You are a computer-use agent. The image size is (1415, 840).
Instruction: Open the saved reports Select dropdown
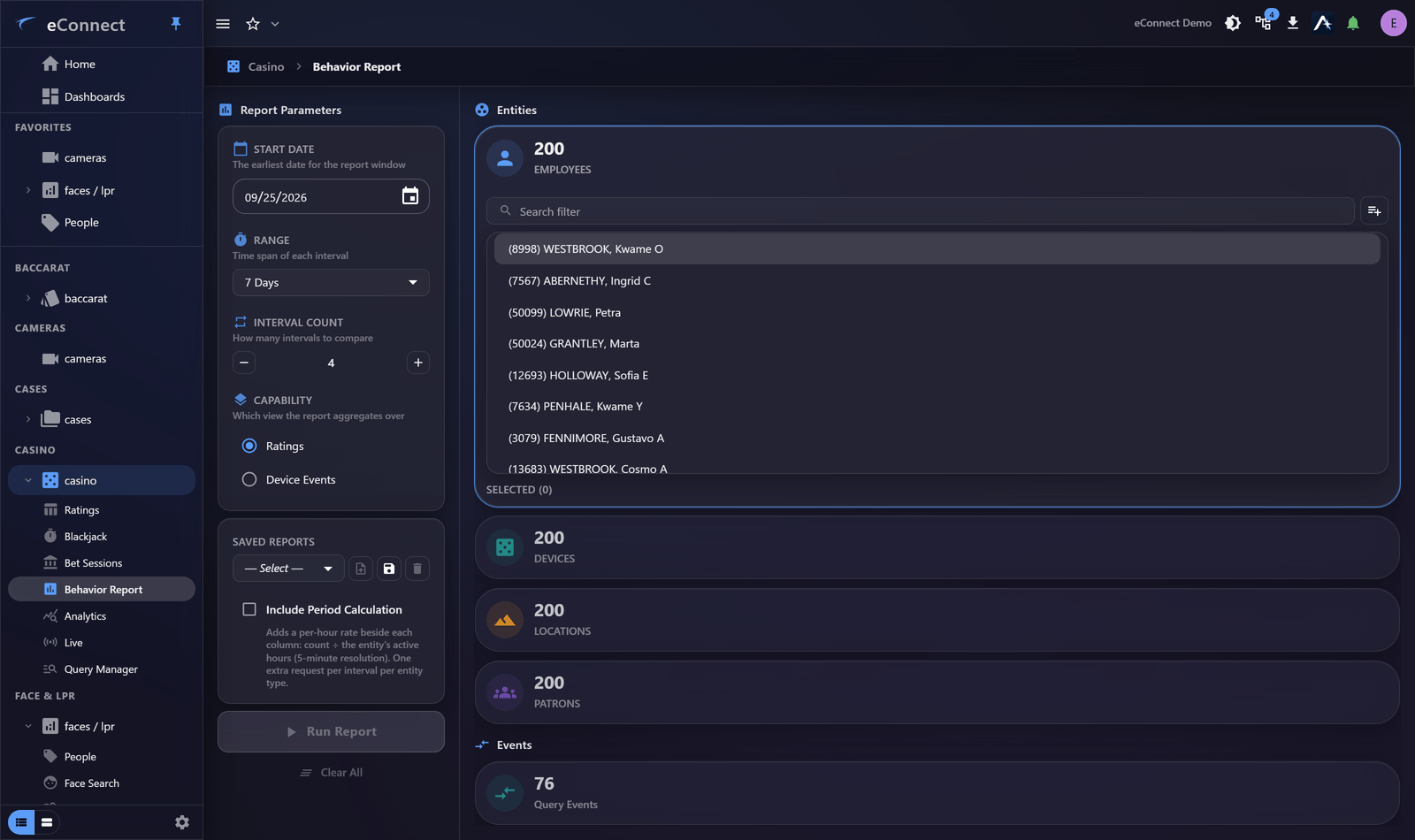coord(288,569)
